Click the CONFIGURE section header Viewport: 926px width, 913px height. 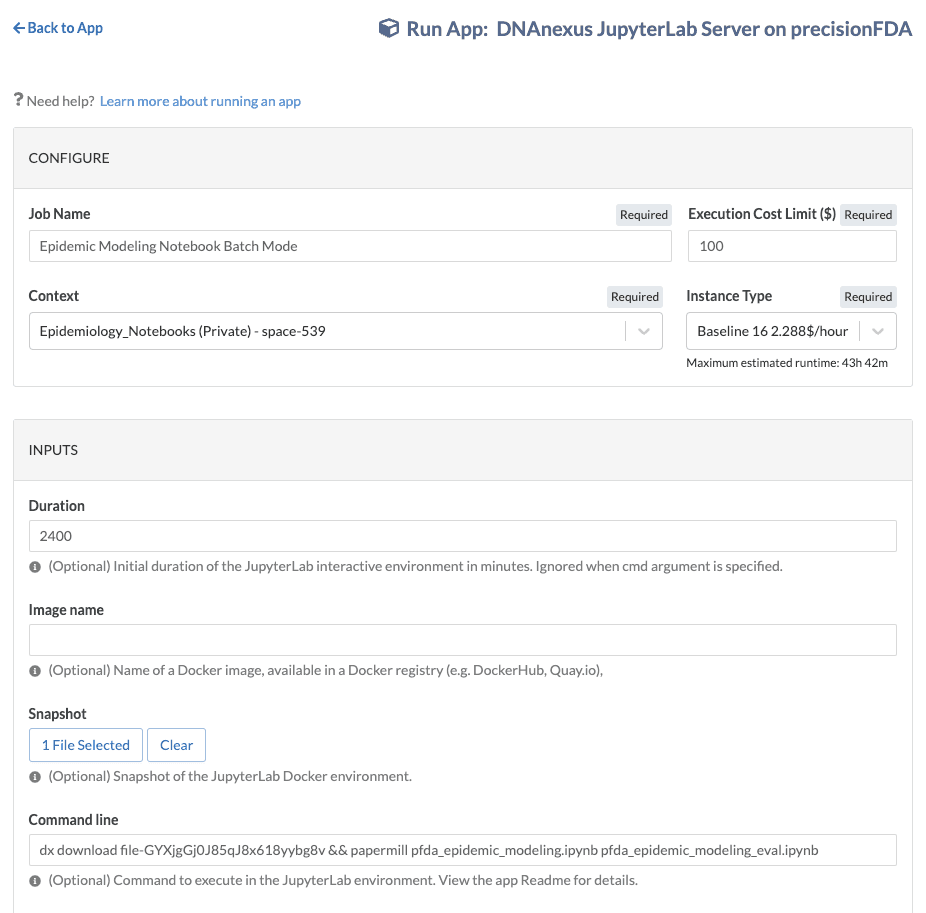[x=463, y=158]
